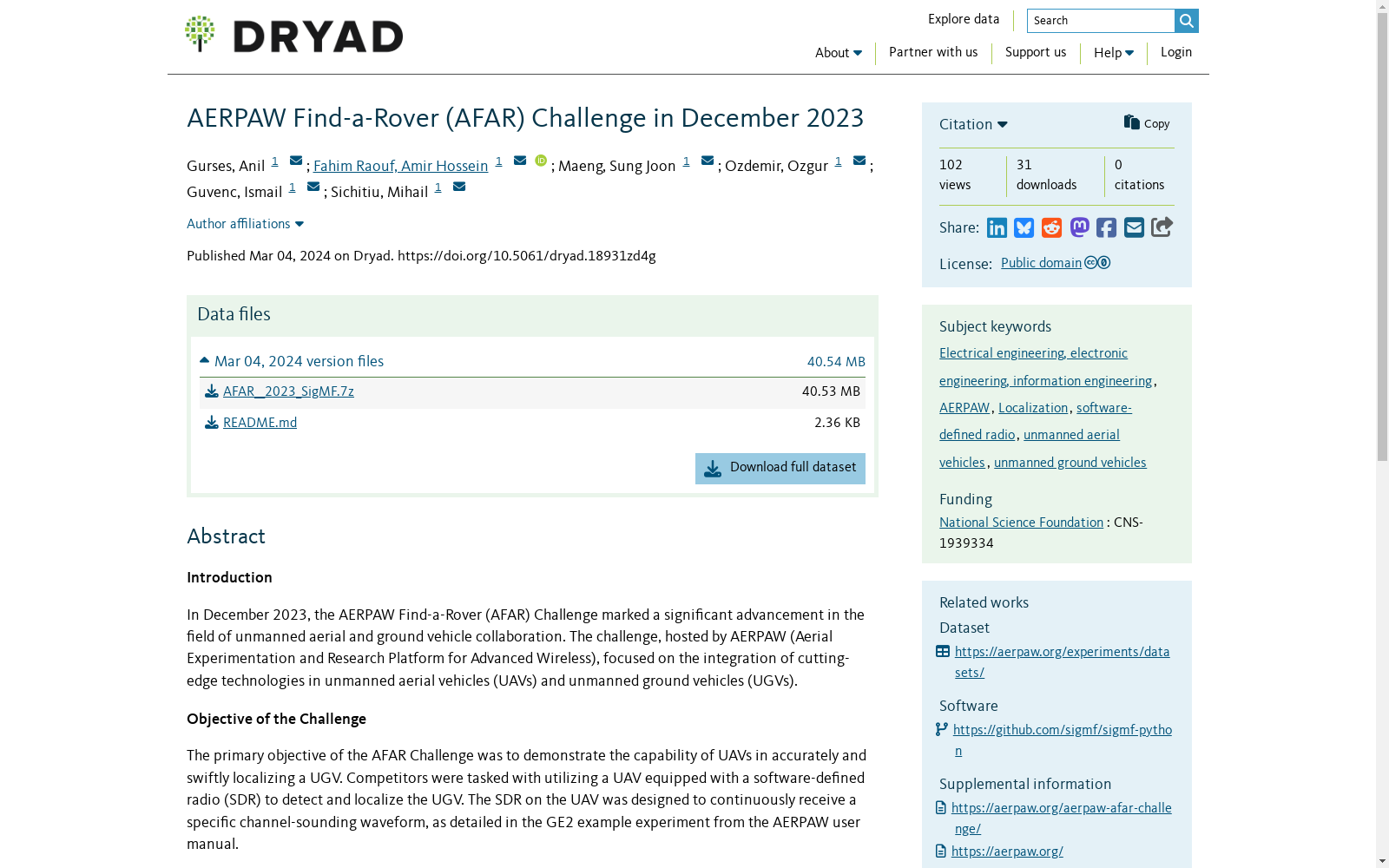Open Support us page
This screenshot has height=868, width=1389.
coord(1036,52)
